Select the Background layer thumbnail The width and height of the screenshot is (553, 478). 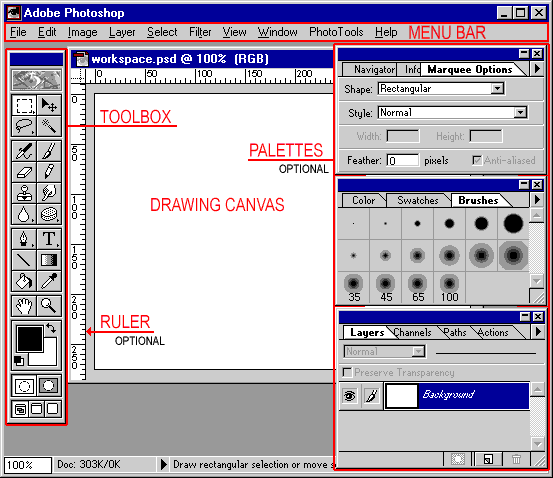[401, 396]
